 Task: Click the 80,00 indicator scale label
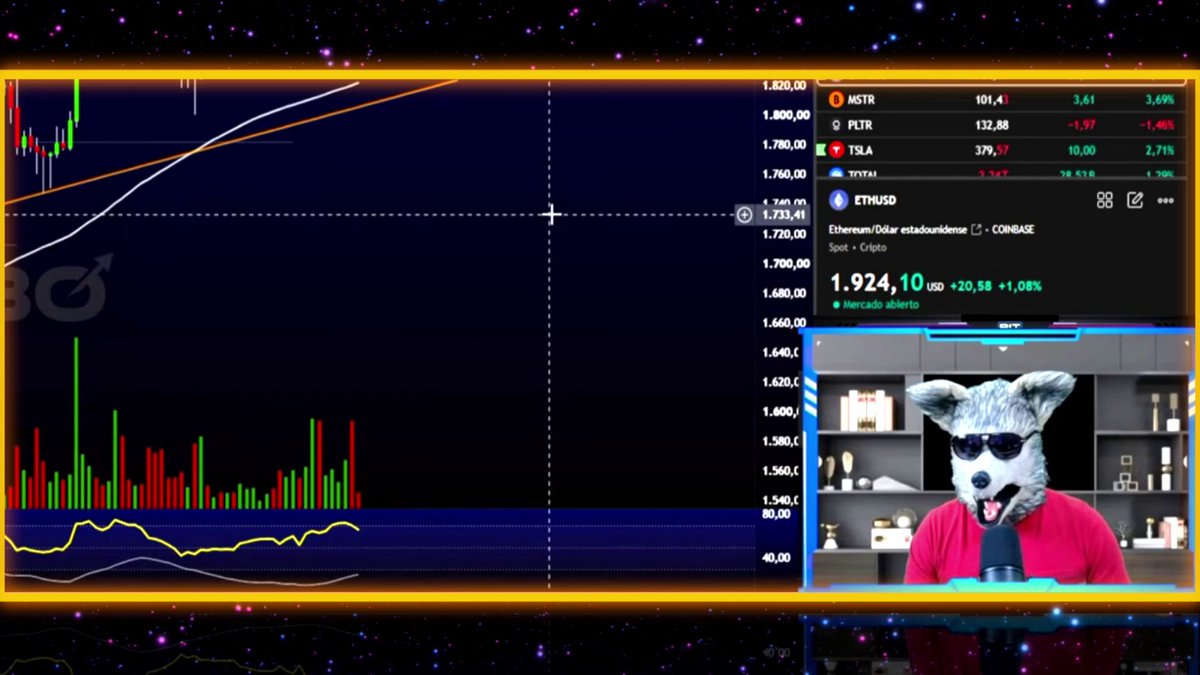[x=776, y=514]
